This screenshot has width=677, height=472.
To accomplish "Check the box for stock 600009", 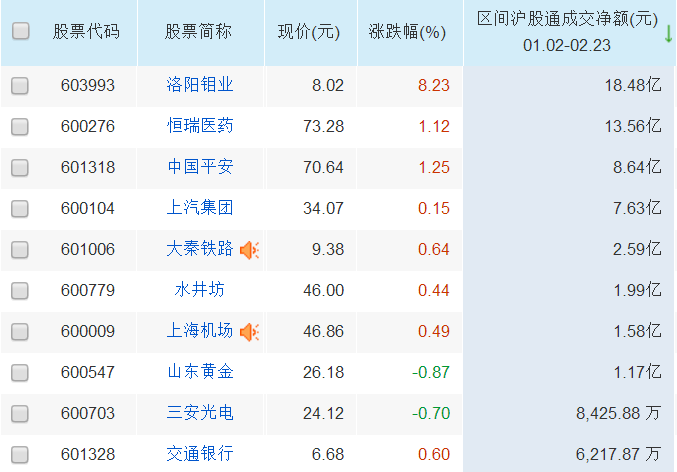I will 20,332.
